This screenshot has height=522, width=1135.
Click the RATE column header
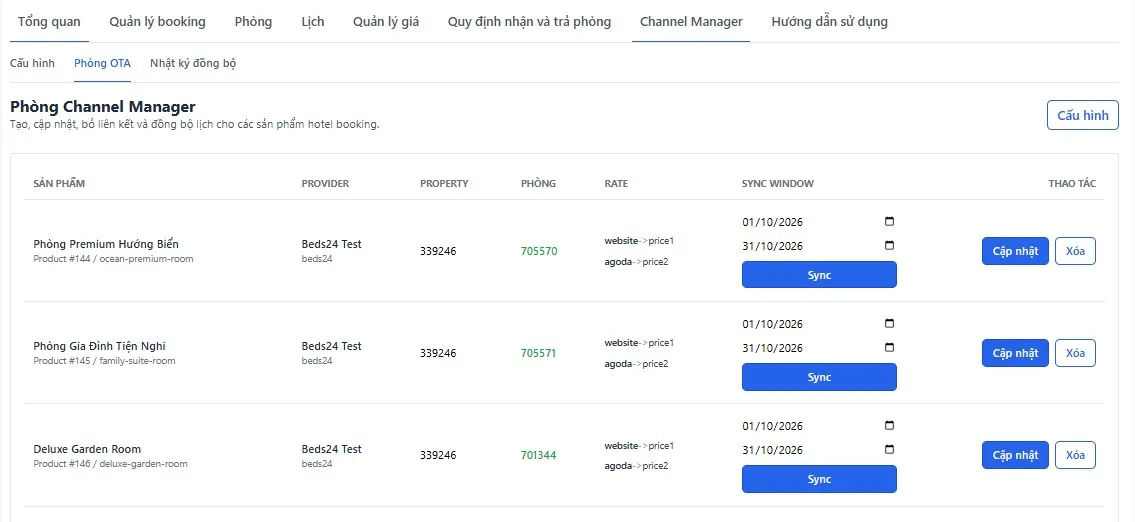coord(616,183)
